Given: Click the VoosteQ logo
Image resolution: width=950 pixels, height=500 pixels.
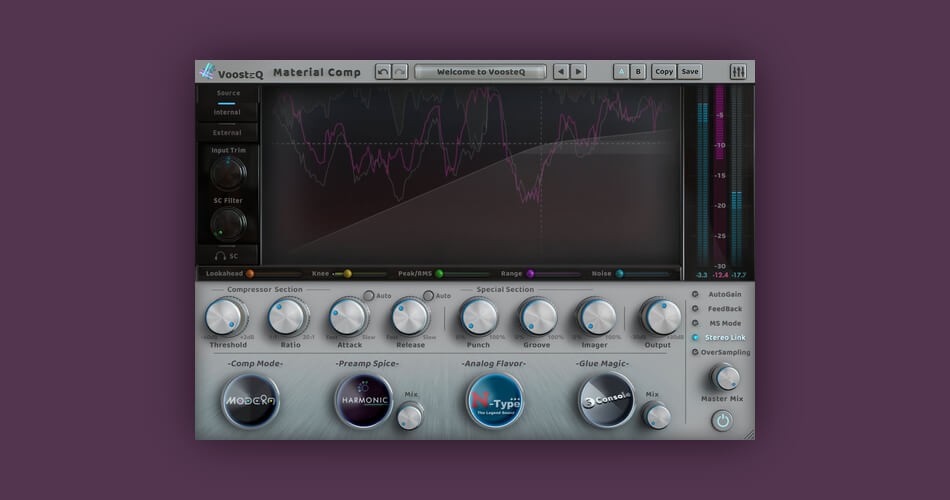Looking at the screenshot, I should tap(232, 72).
